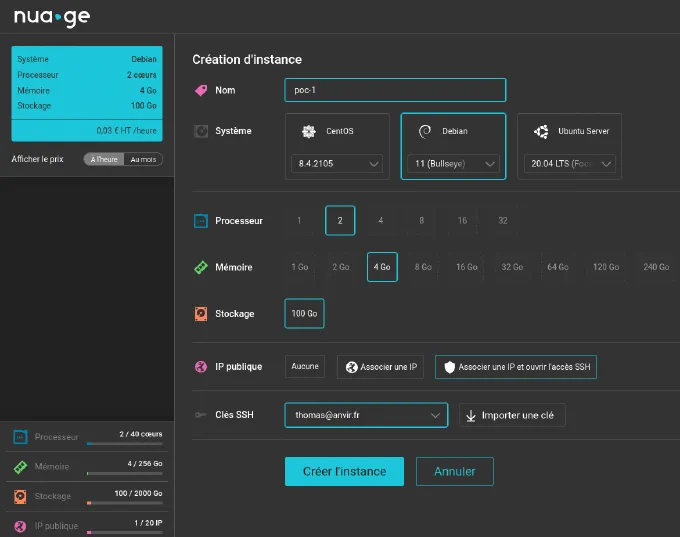
Task: Click the nuage logo
Action: pyautogui.click(x=52, y=17)
